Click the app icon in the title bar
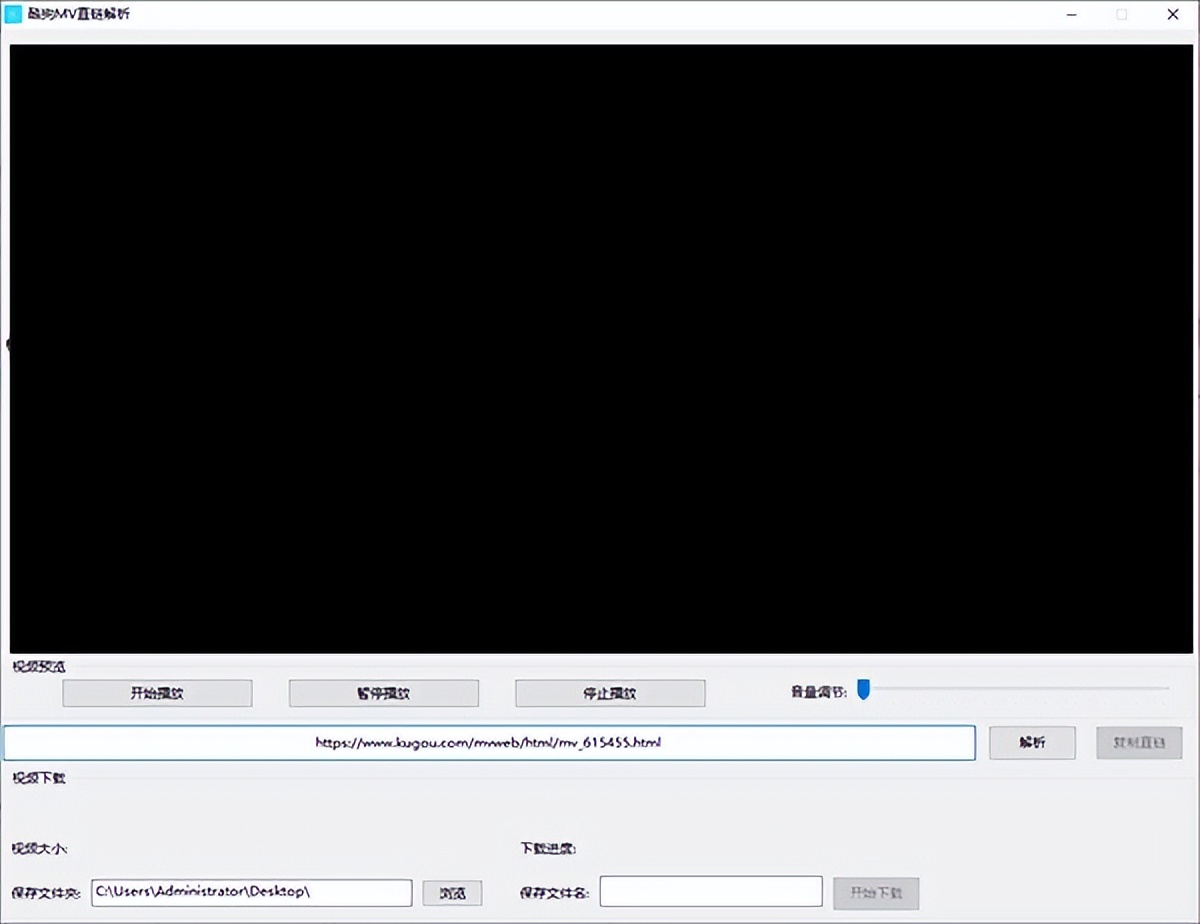 click(x=14, y=14)
